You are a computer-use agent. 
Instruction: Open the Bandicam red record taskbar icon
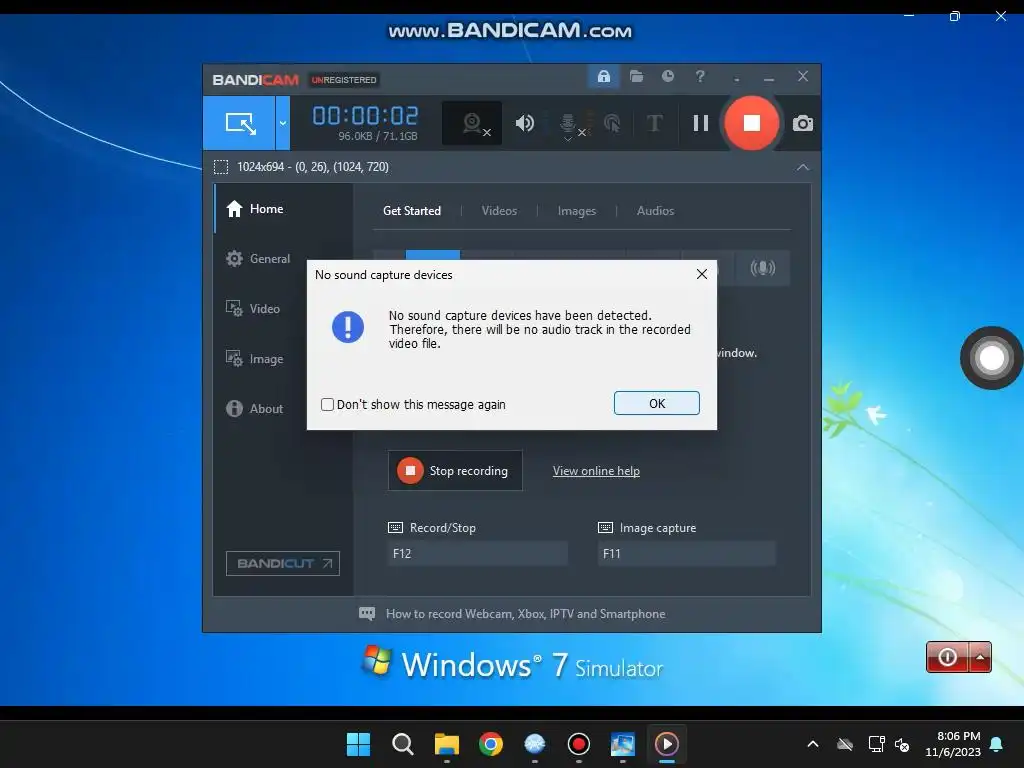point(579,744)
